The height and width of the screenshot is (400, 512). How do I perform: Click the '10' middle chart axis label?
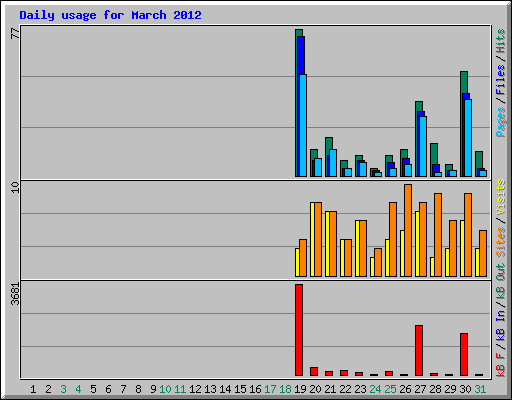pyautogui.click(x=15, y=187)
